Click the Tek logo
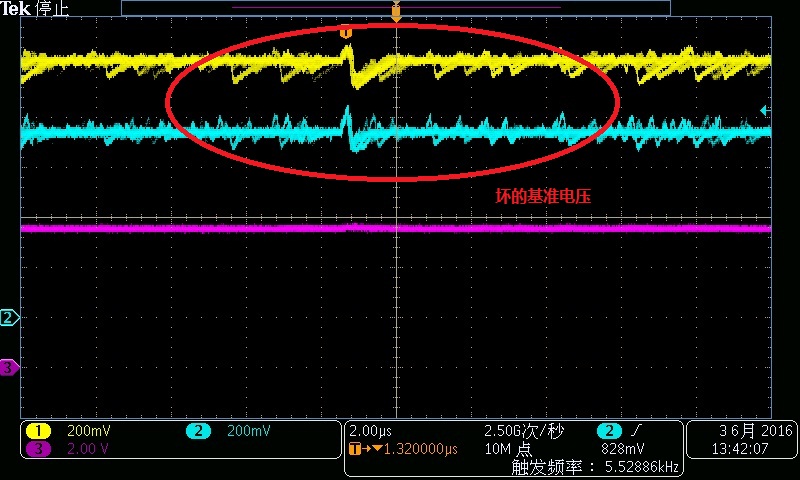 click(x=15, y=8)
